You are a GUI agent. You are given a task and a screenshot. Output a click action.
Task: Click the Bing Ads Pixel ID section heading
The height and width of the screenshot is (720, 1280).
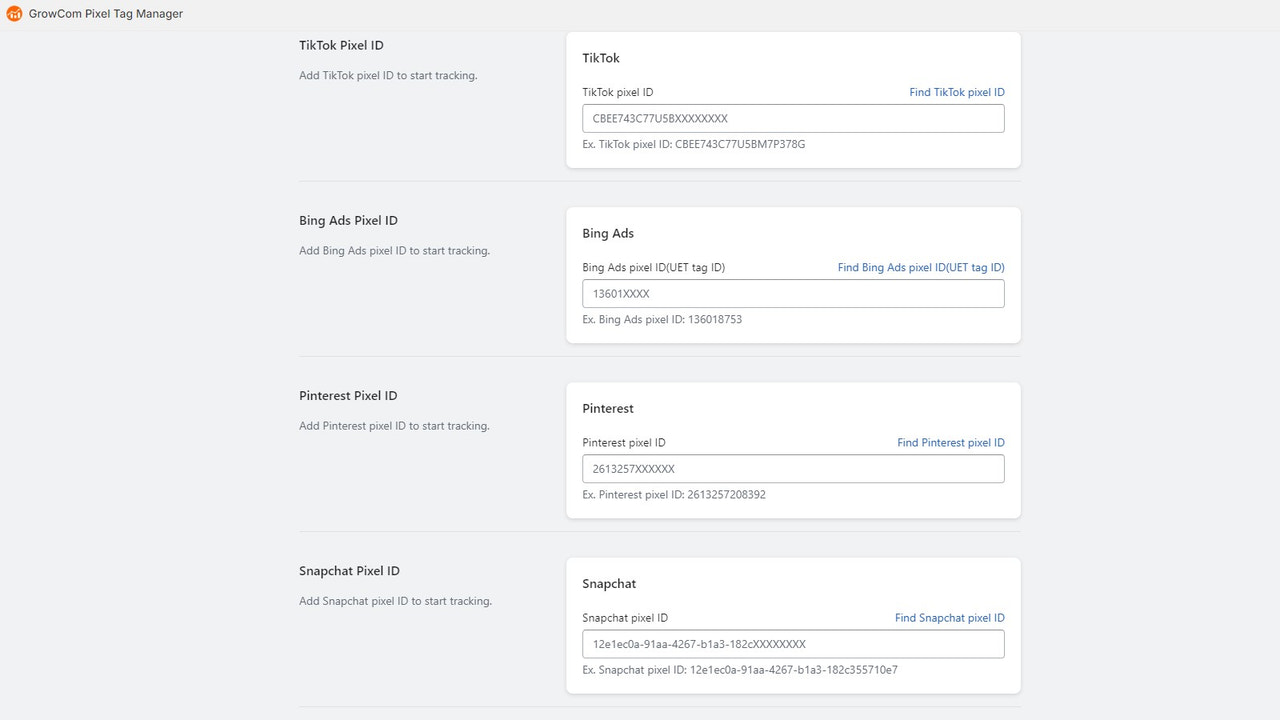click(348, 221)
